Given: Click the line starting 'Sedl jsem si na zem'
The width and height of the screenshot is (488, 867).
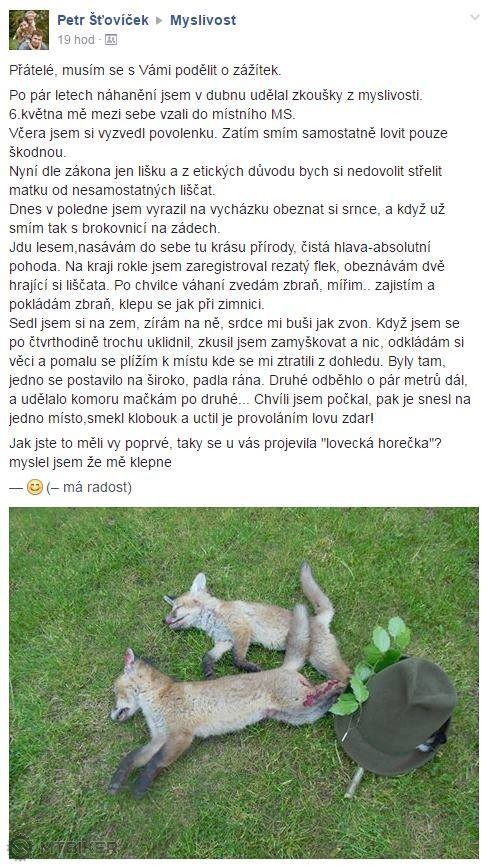Looking at the screenshot, I should coord(234,323).
